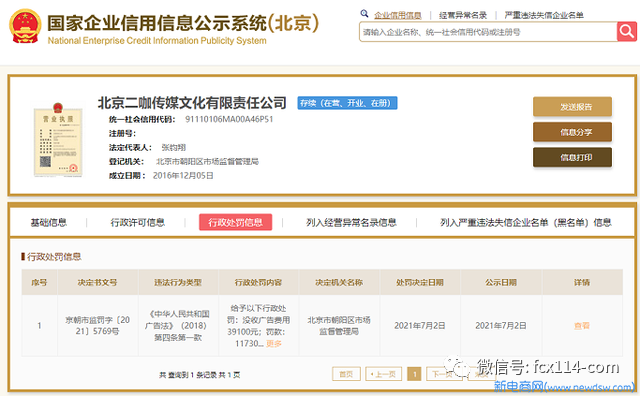This screenshot has height=396, width=640.
Task: Open the 列入严重违法失信企业名单（黑名单）信息 tab
Action: [525, 222]
